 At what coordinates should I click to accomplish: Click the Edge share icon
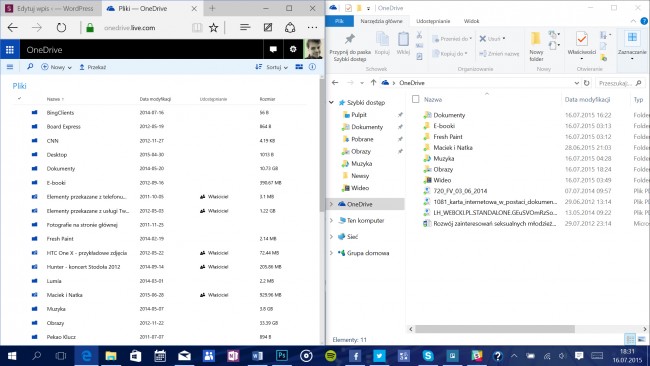[290, 27]
